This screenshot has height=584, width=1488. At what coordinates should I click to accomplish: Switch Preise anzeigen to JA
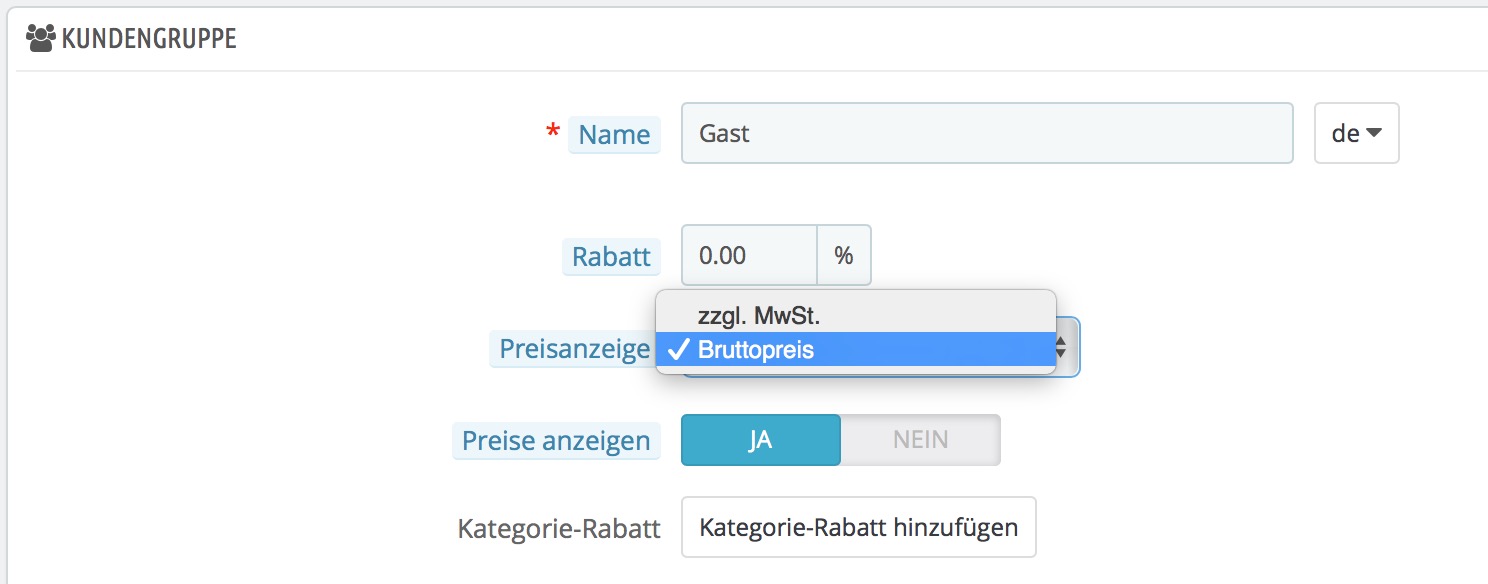tap(760, 440)
